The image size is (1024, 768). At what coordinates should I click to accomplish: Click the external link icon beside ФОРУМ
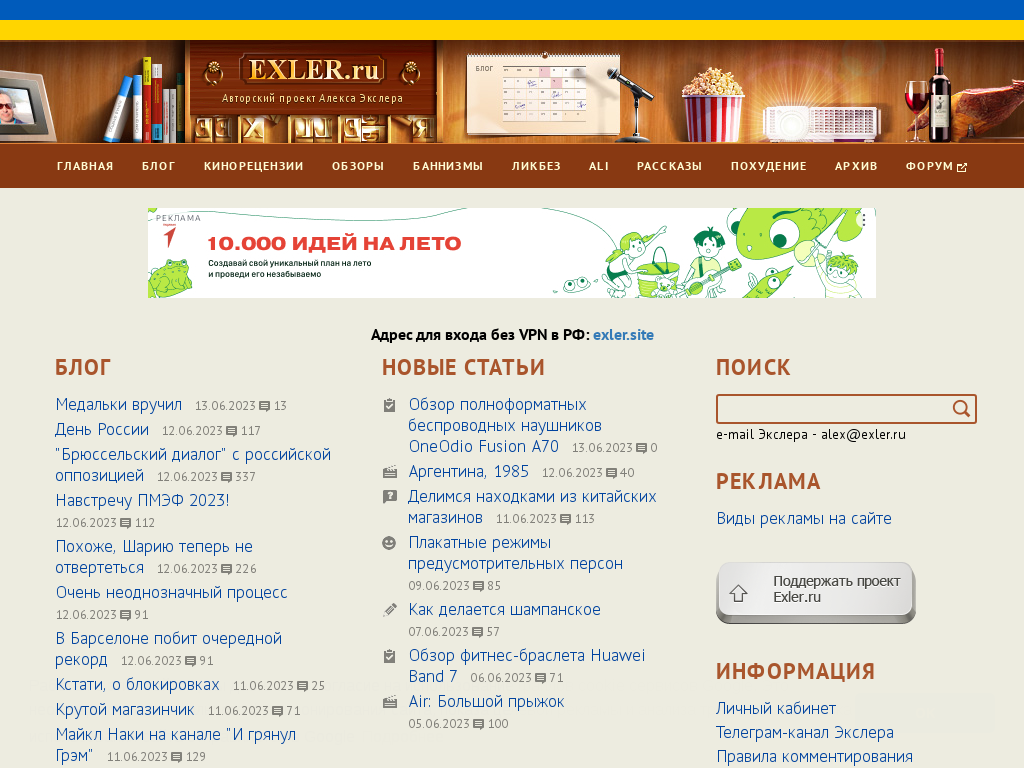(962, 167)
